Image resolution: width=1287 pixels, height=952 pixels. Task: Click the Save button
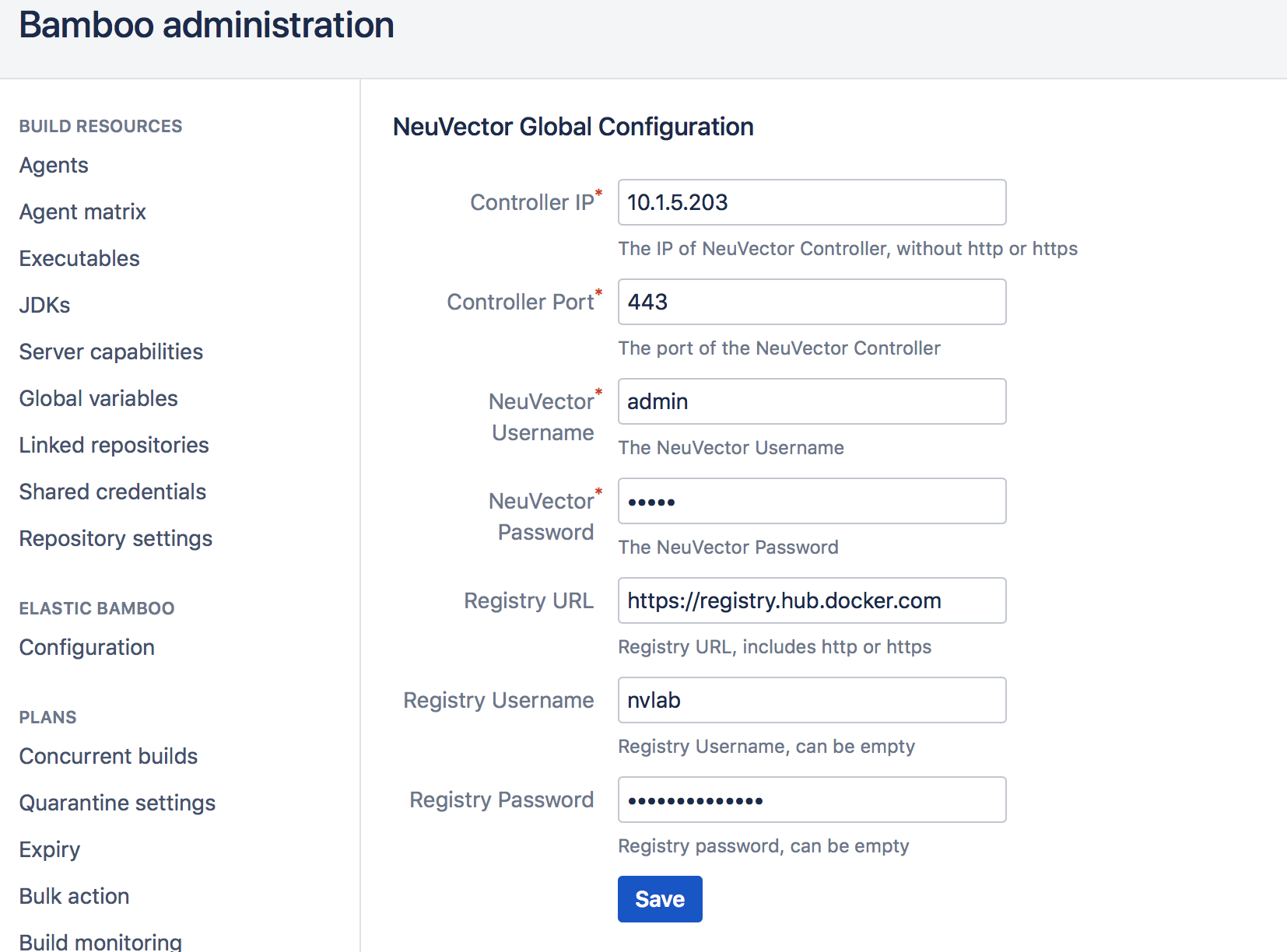tap(659, 898)
